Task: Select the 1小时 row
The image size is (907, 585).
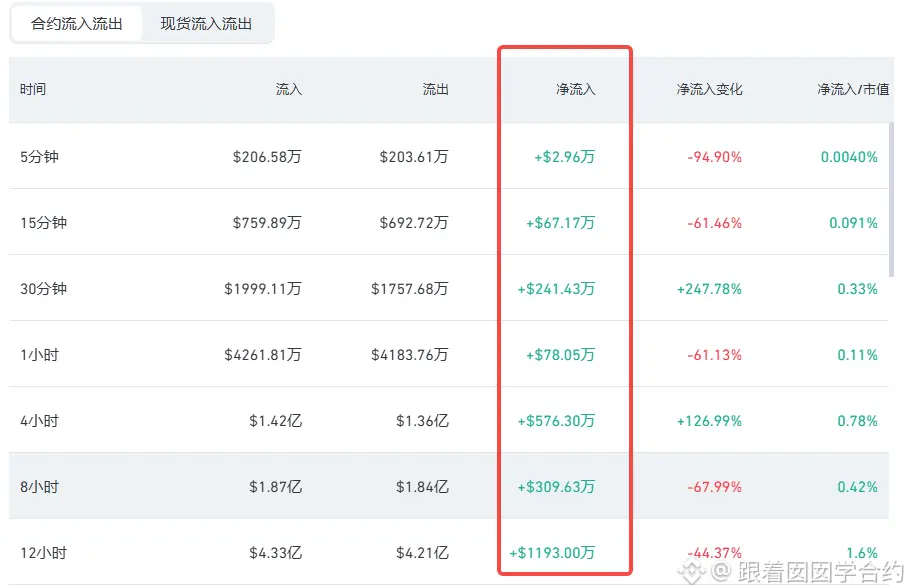Action: click(448, 354)
